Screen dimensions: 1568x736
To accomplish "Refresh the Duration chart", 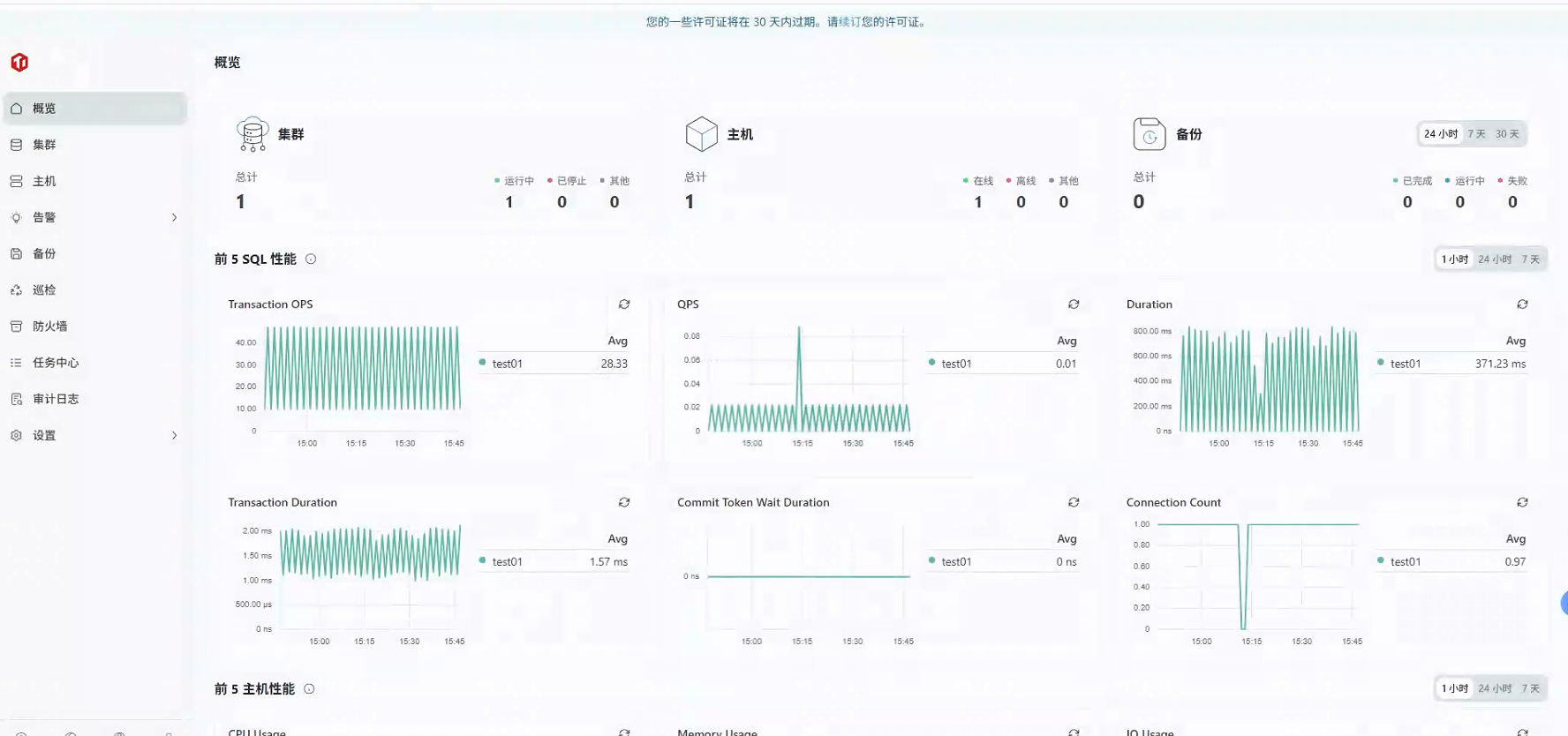I will tap(1522, 304).
